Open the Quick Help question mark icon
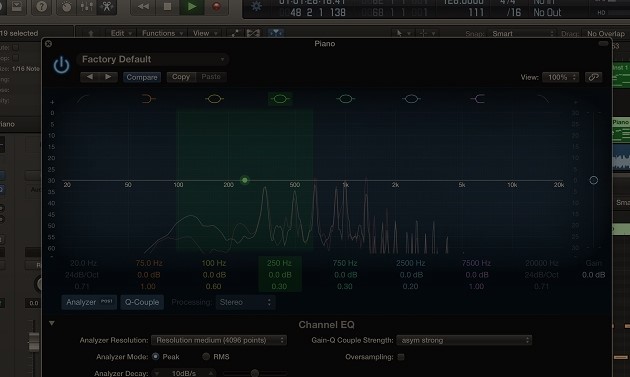Viewport: 630px width, 377px height. [41, 6]
